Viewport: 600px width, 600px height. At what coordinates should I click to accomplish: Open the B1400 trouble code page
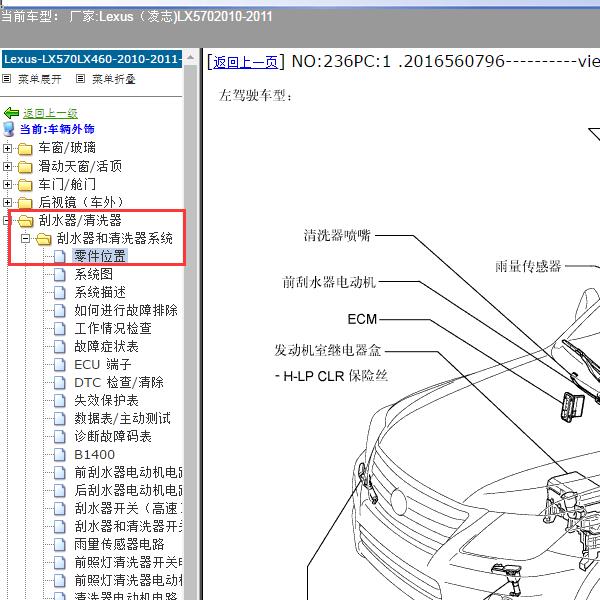[95, 454]
